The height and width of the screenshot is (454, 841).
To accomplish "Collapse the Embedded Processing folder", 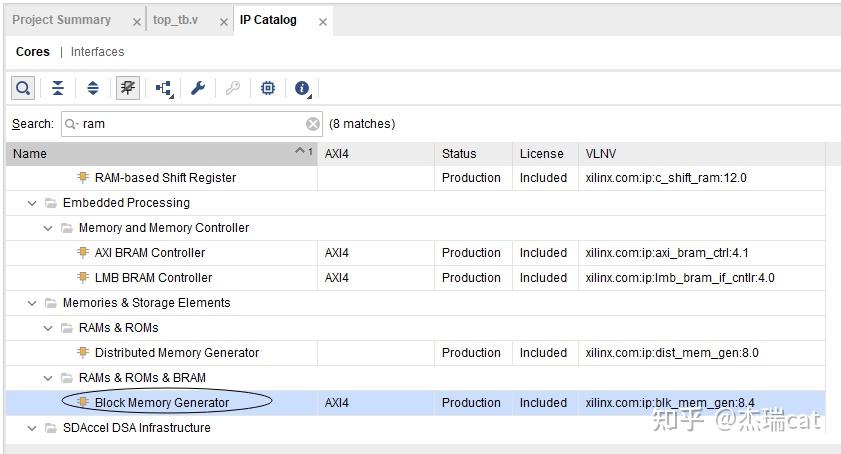I will (x=33, y=203).
